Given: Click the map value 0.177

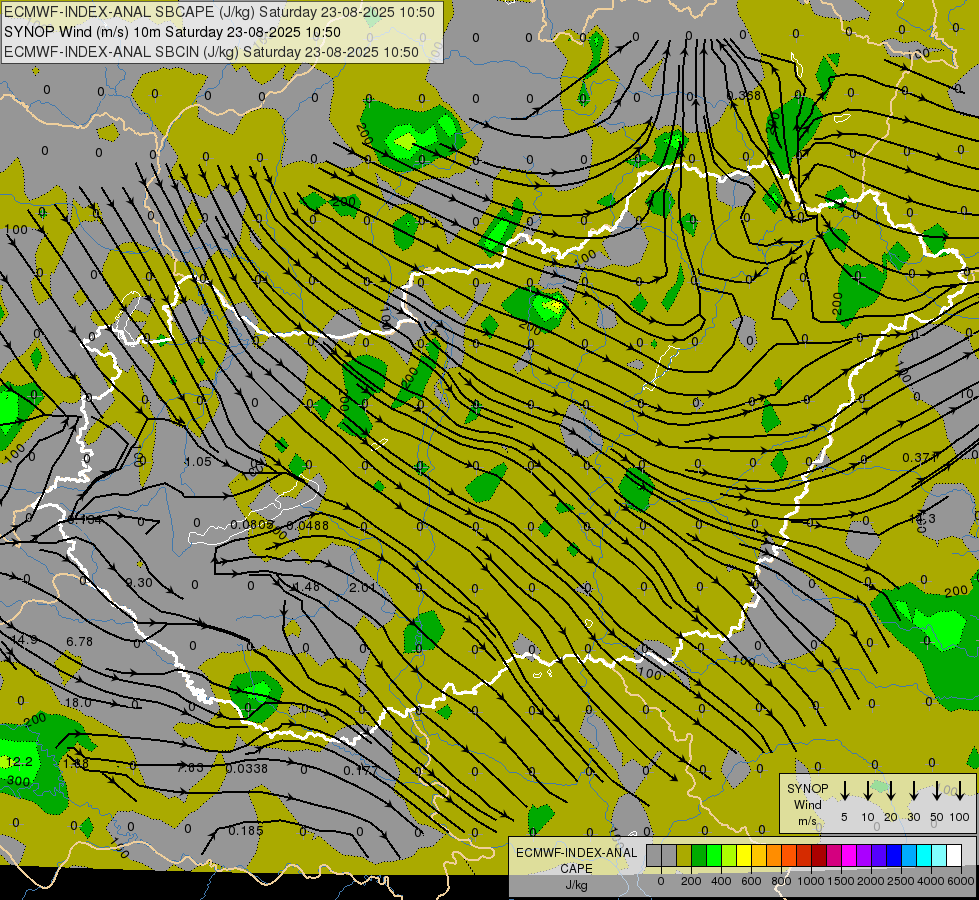Looking at the screenshot, I should (361, 771).
